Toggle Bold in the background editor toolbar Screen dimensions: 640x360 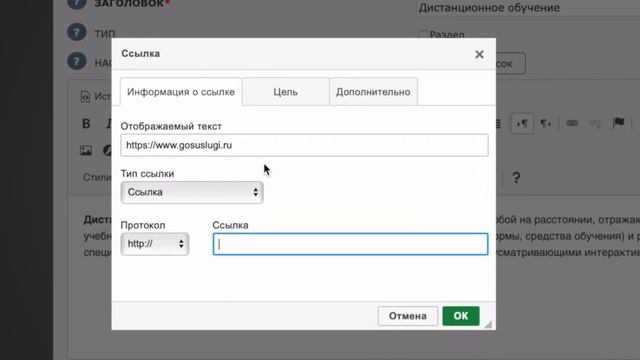click(86, 123)
